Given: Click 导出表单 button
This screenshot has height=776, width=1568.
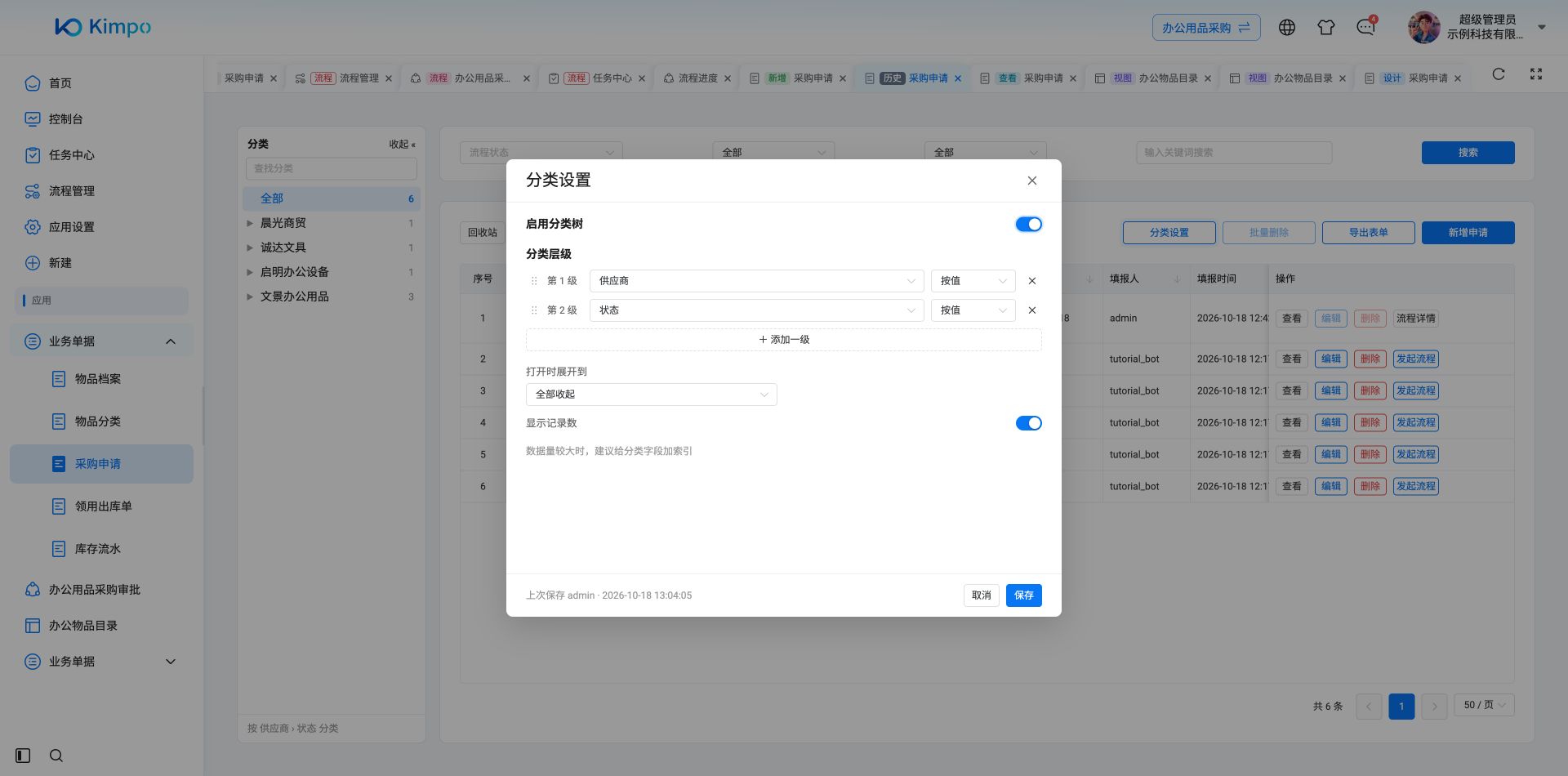Looking at the screenshot, I should (1368, 233).
